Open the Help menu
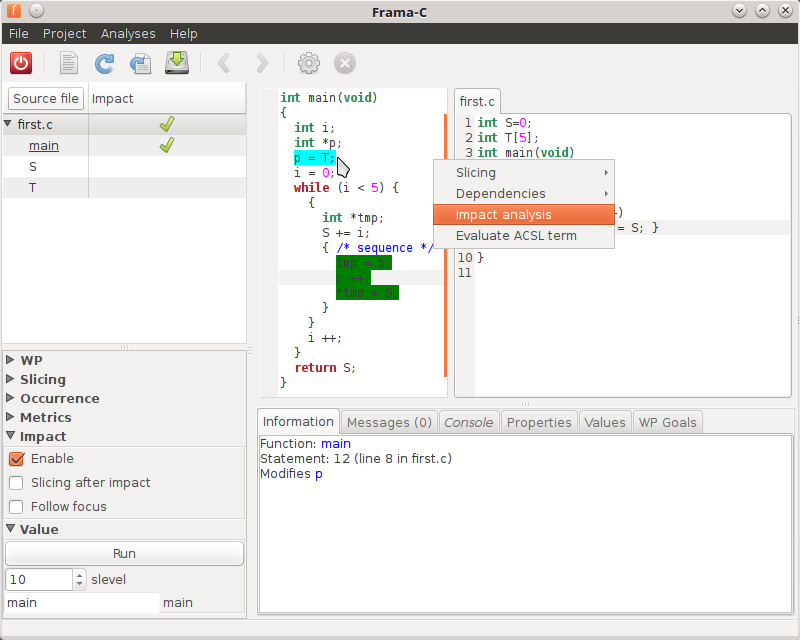800x640 pixels. click(184, 34)
